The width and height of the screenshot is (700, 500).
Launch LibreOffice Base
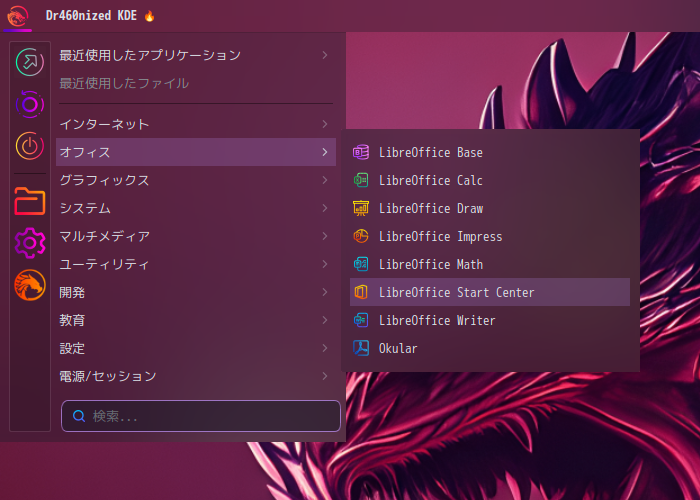click(x=490, y=152)
